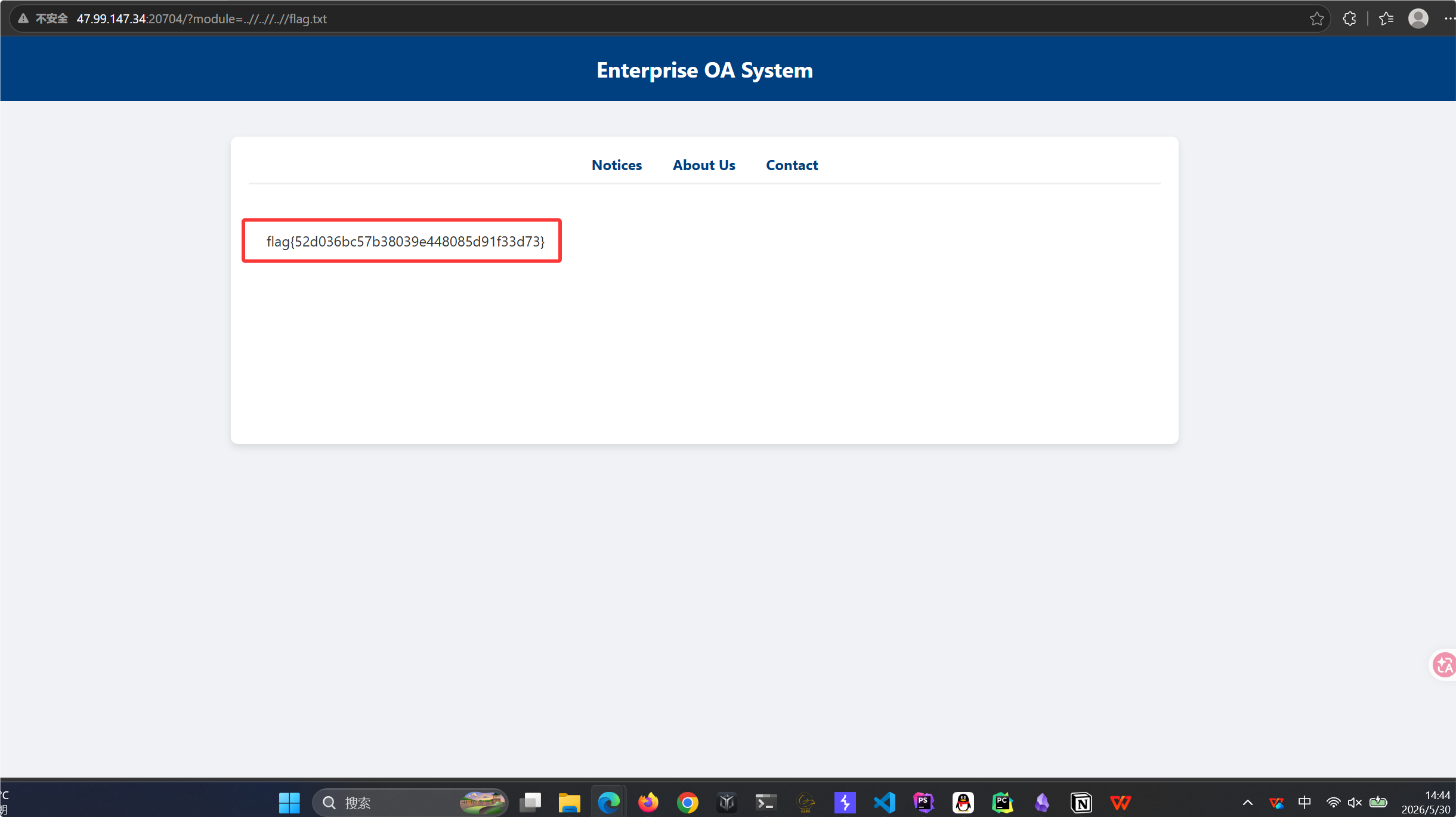Open browser settings and more menu
Screen dimensions: 1456x817
click(1449, 19)
